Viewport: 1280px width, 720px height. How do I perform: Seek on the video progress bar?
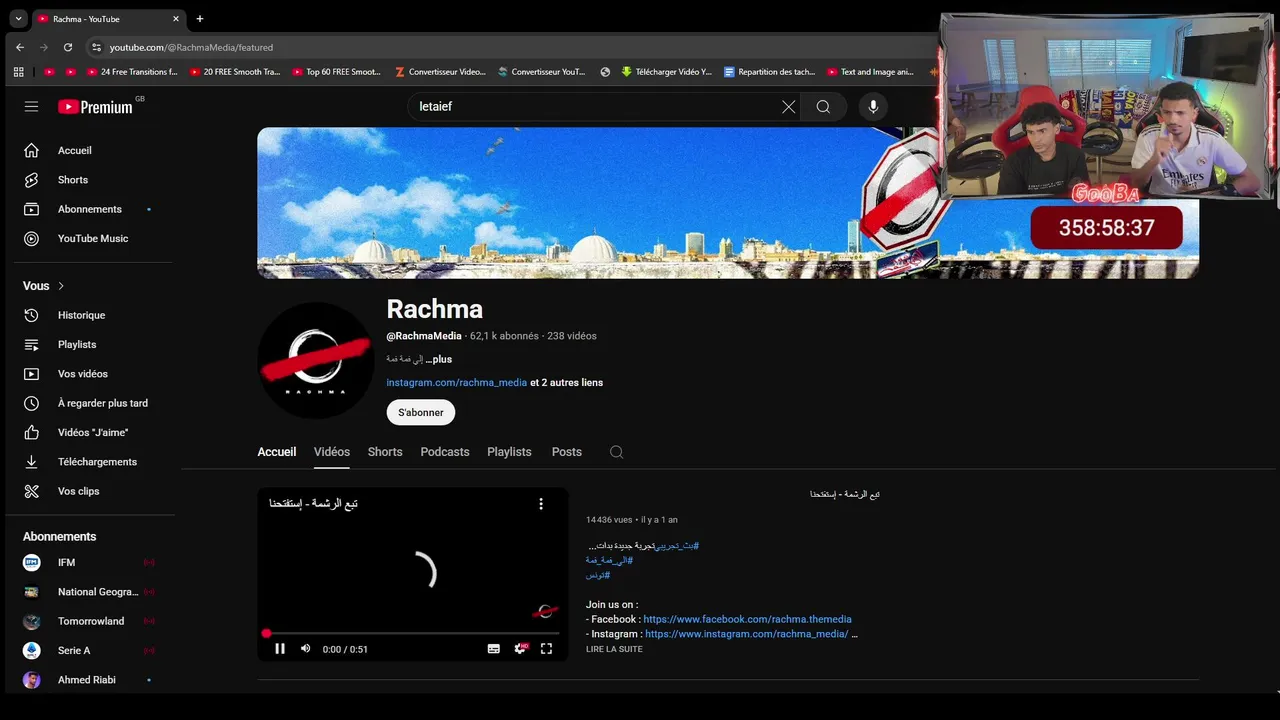[412, 633]
